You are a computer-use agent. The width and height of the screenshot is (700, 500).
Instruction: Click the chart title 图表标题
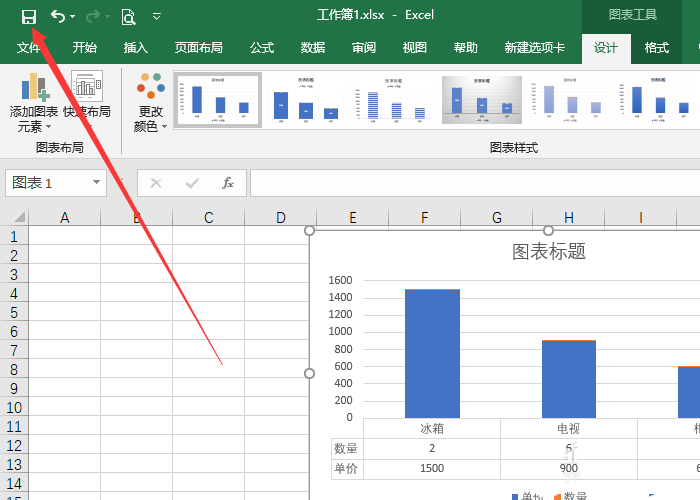[549, 251]
